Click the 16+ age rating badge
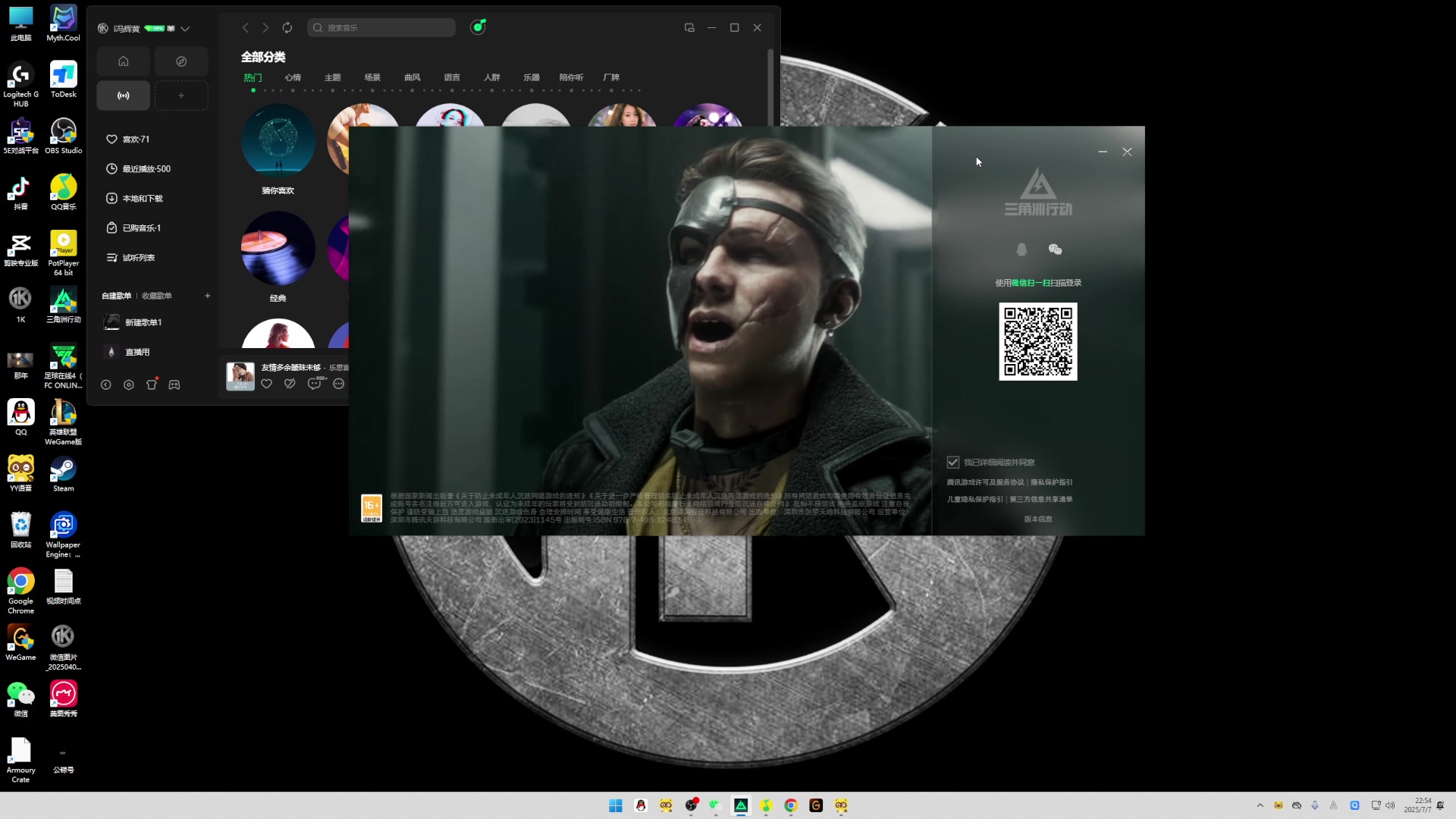Viewport: 1456px width, 819px height. [372, 508]
